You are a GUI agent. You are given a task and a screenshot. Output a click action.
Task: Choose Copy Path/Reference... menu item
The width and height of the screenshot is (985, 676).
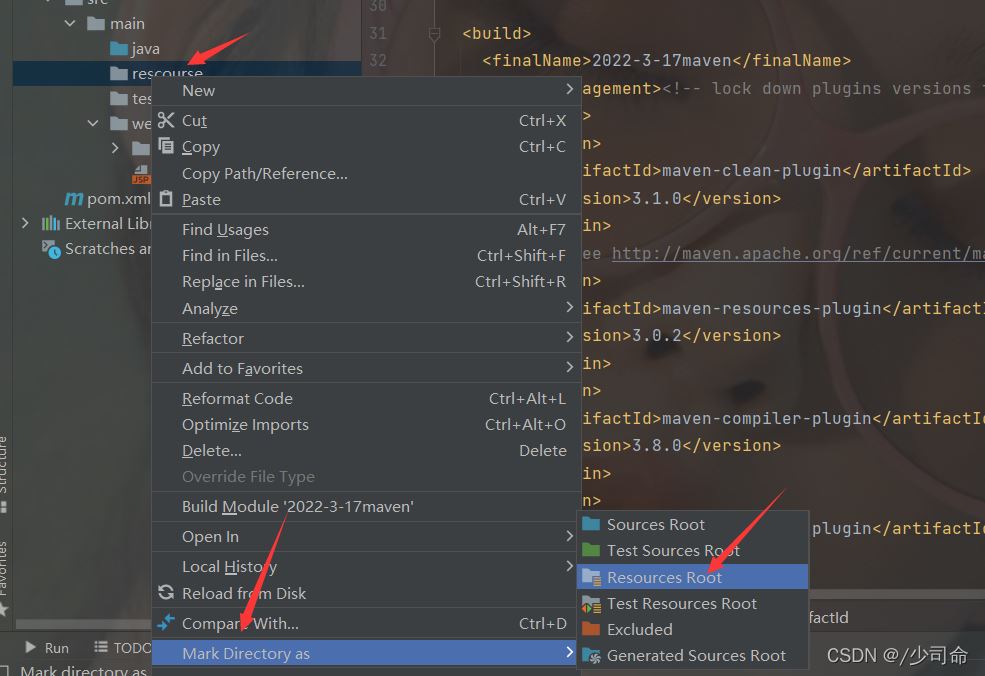click(366, 173)
